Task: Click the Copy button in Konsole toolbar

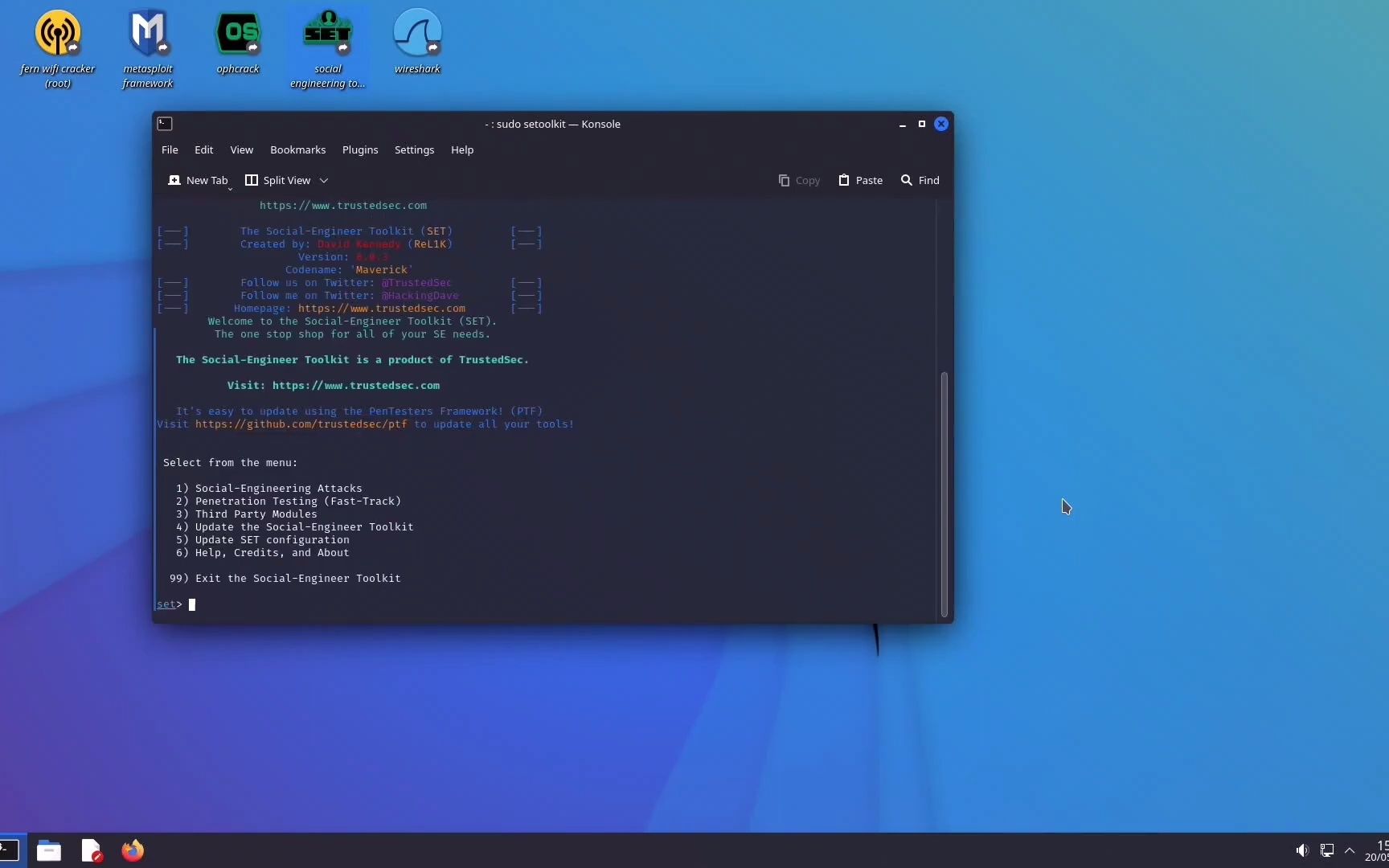Action: 799,180
